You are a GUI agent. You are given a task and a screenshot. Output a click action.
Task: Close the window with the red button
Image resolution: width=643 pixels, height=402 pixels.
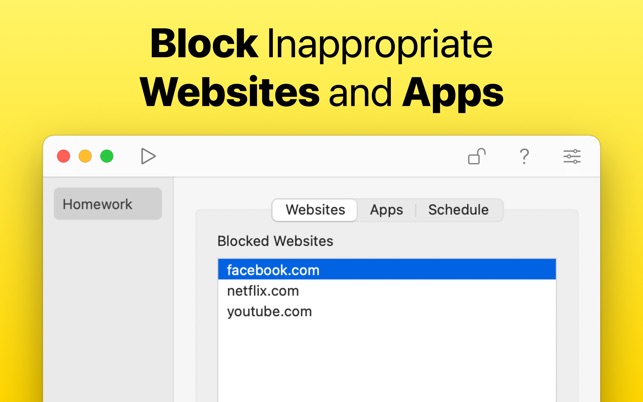pyautogui.click(x=63, y=156)
